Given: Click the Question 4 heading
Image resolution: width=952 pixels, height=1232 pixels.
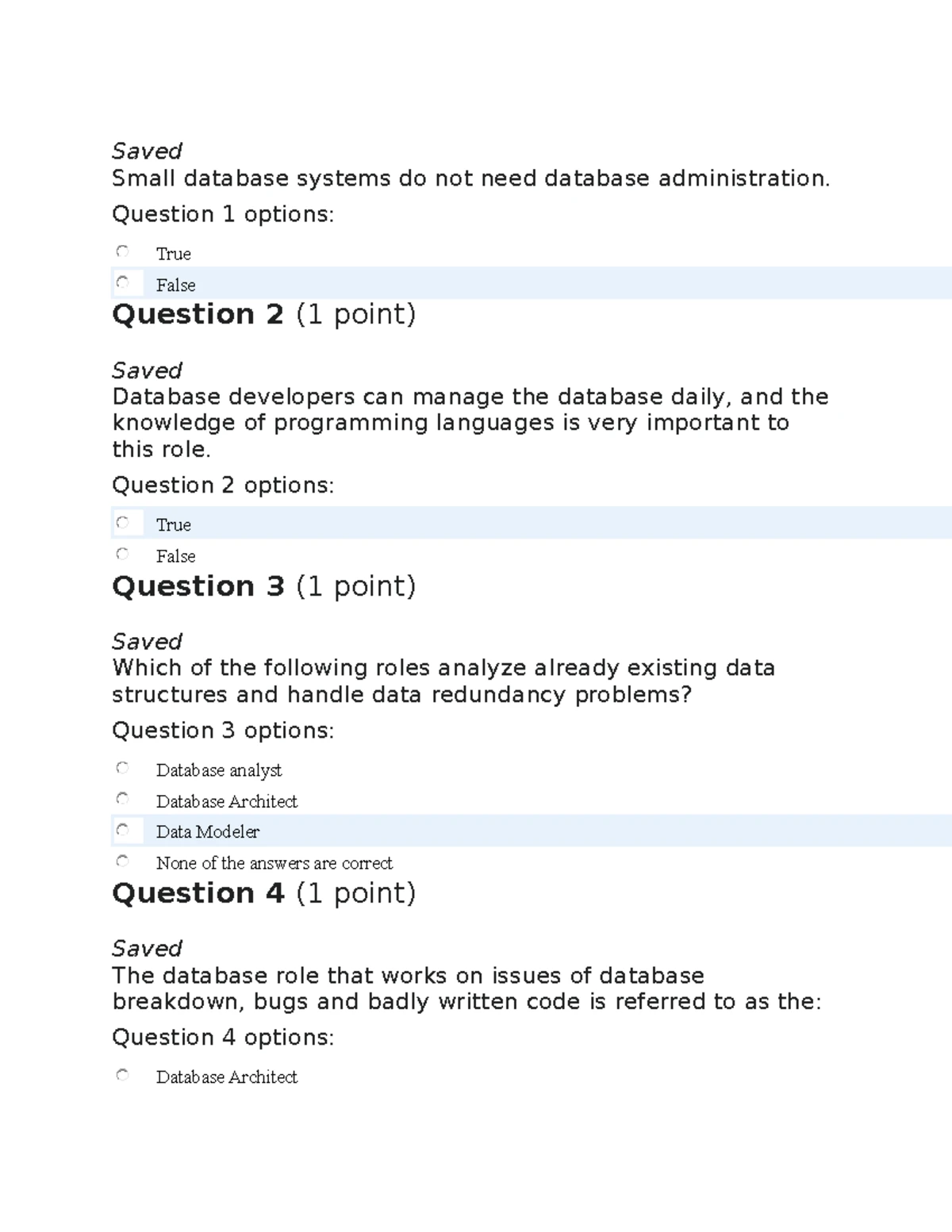Looking at the screenshot, I should (x=264, y=893).
